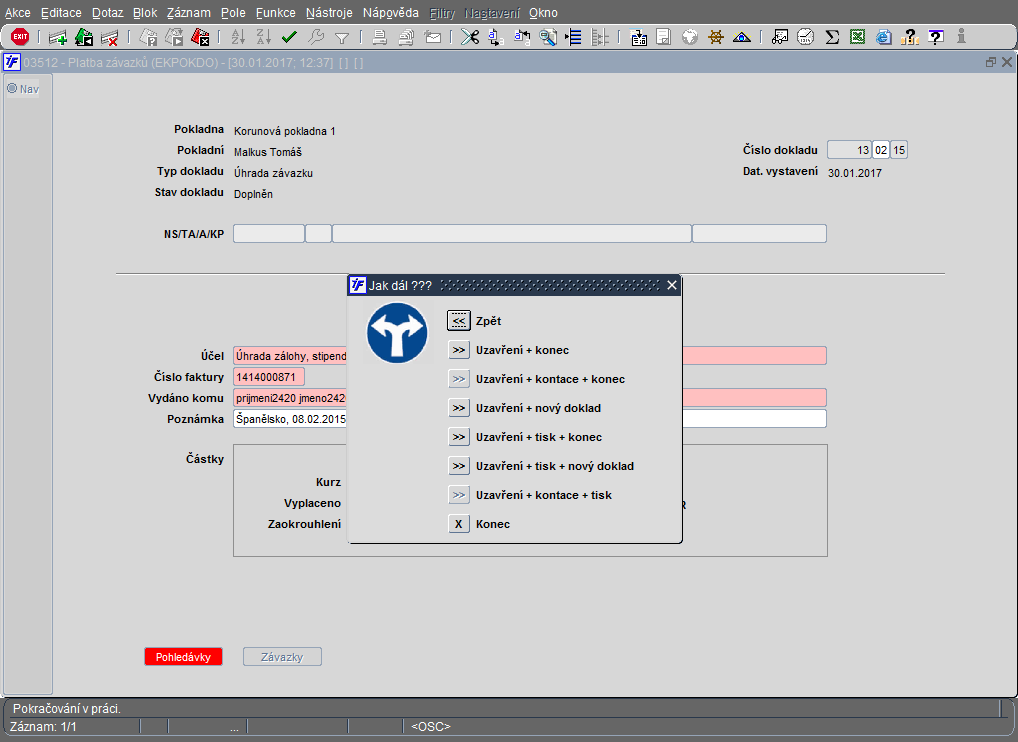The width and height of the screenshot is (1018, 742).
Task: Click the X Konec button in dialog
Action: (458, 524)
